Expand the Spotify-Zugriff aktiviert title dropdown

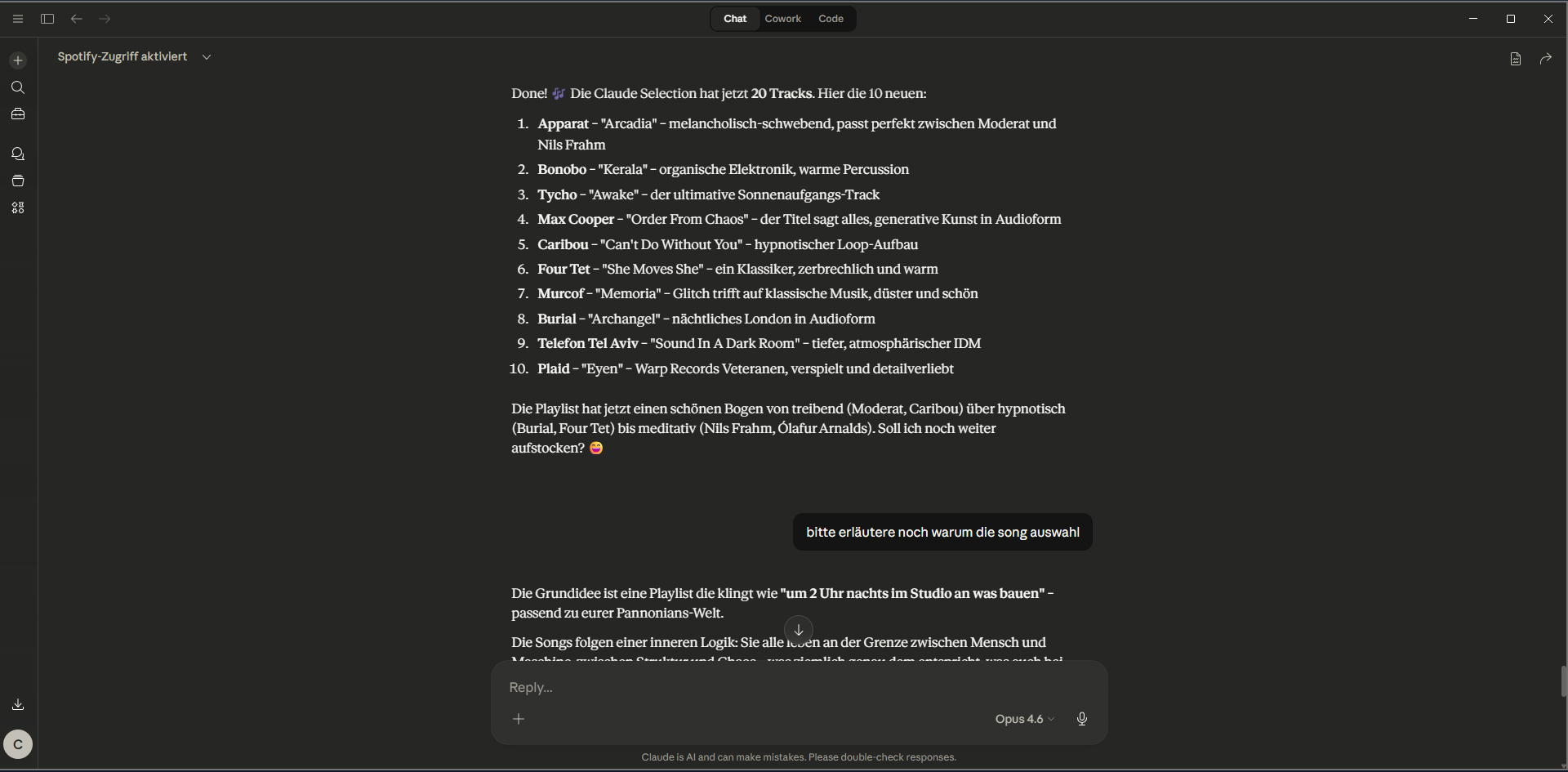[207, 57]
